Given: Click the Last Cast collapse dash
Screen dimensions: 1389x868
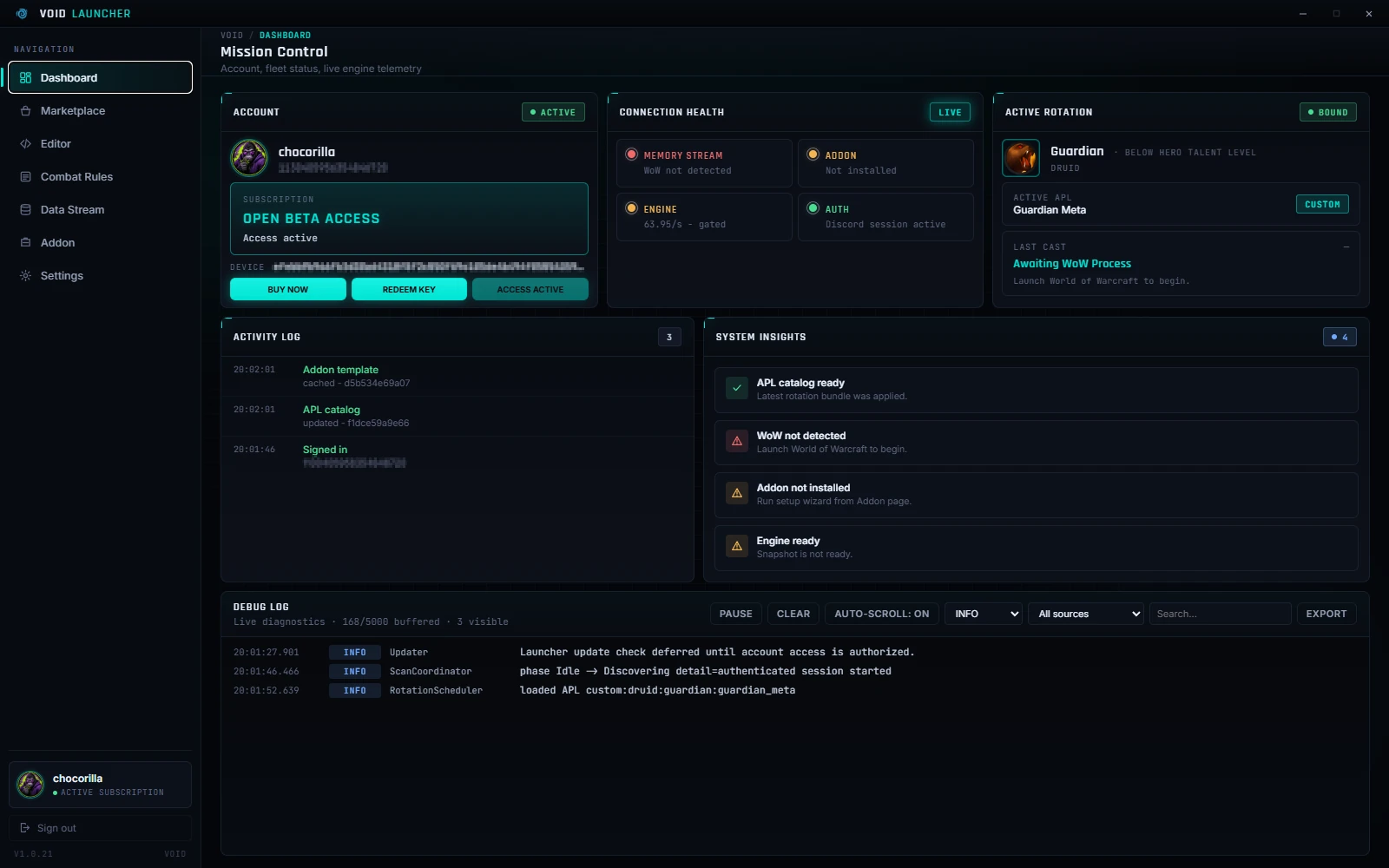Looking at the screenshot, I should [1346, 247].
